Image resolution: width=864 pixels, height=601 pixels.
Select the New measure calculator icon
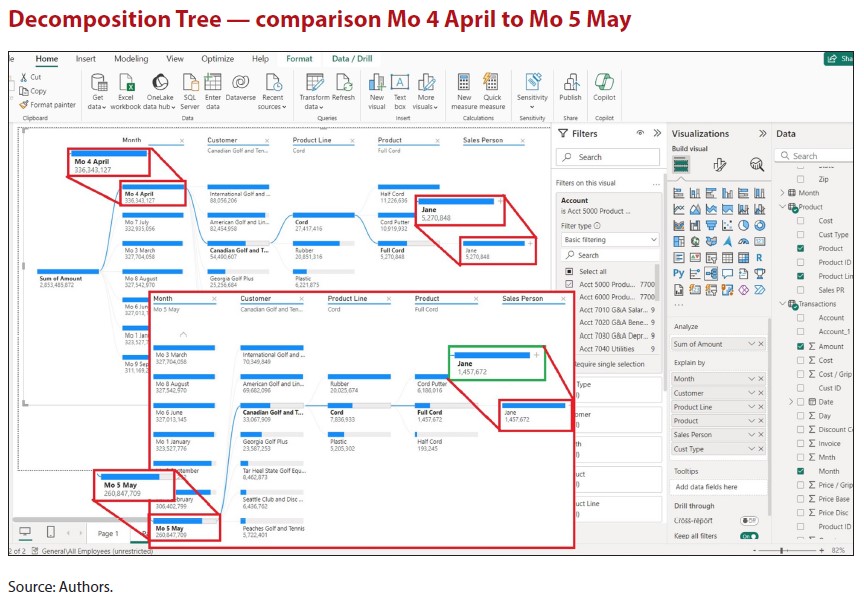point(464,83)
